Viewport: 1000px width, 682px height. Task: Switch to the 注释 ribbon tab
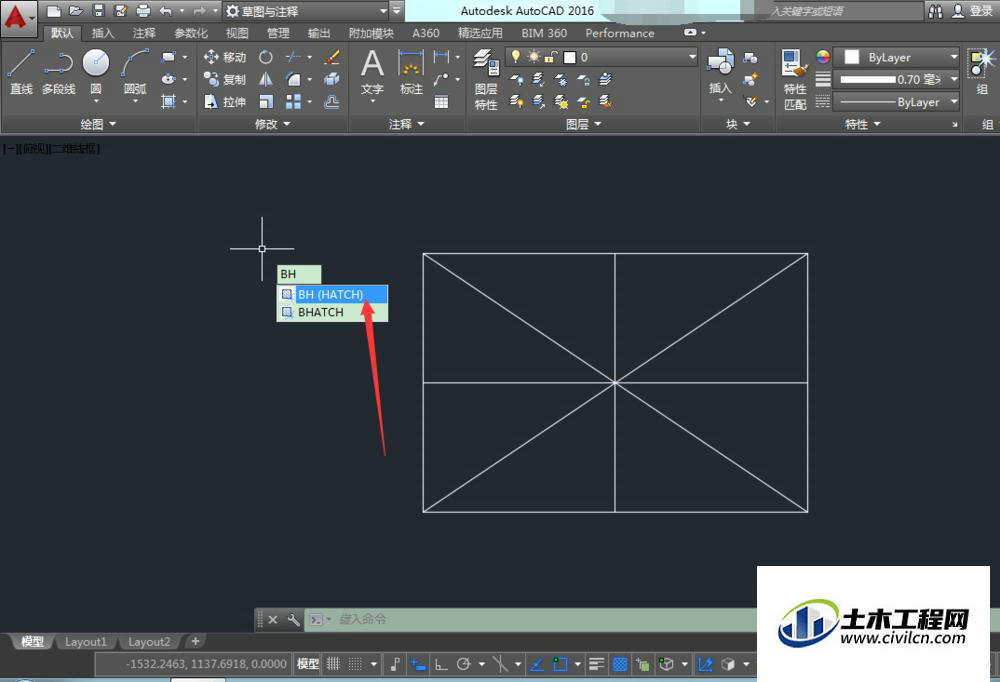click(x=143, y=33)
